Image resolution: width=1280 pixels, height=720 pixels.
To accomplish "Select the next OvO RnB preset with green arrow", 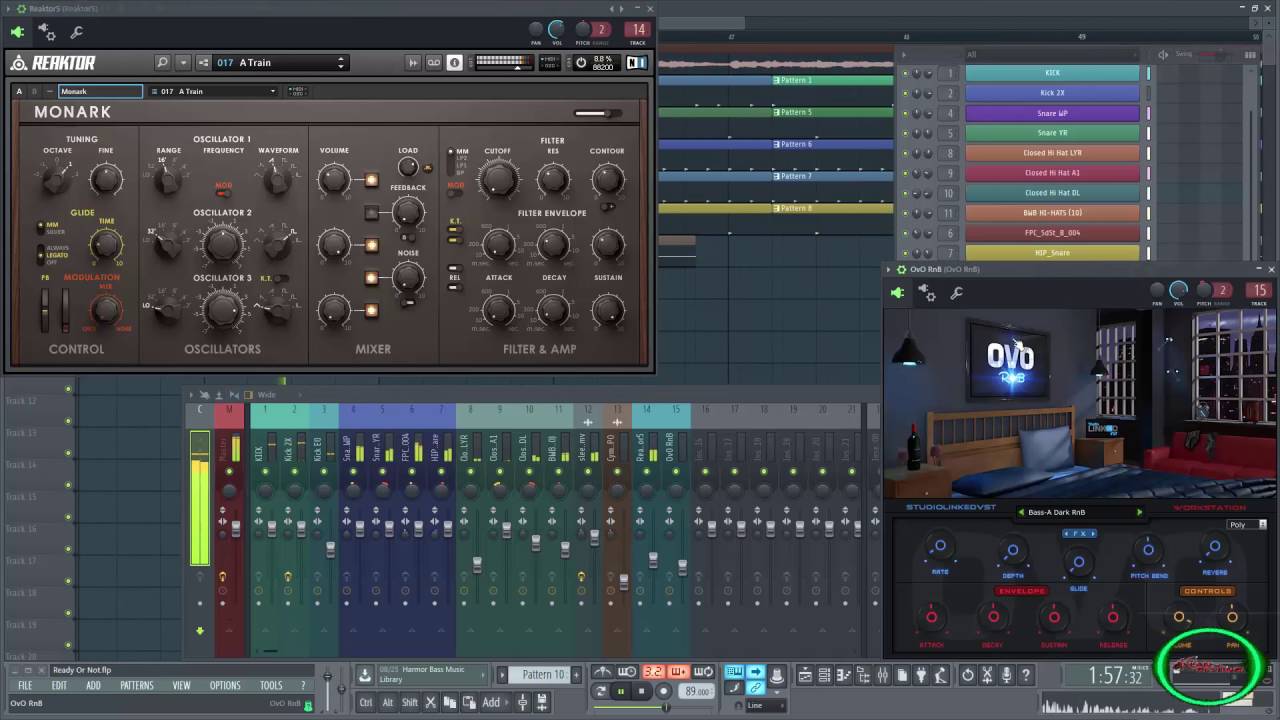I will 1138,512.
